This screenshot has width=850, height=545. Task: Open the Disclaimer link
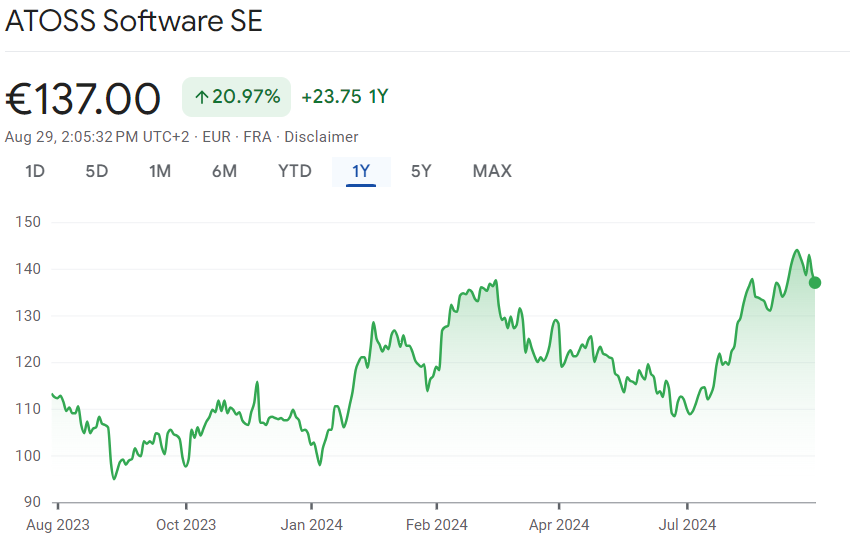321,137
